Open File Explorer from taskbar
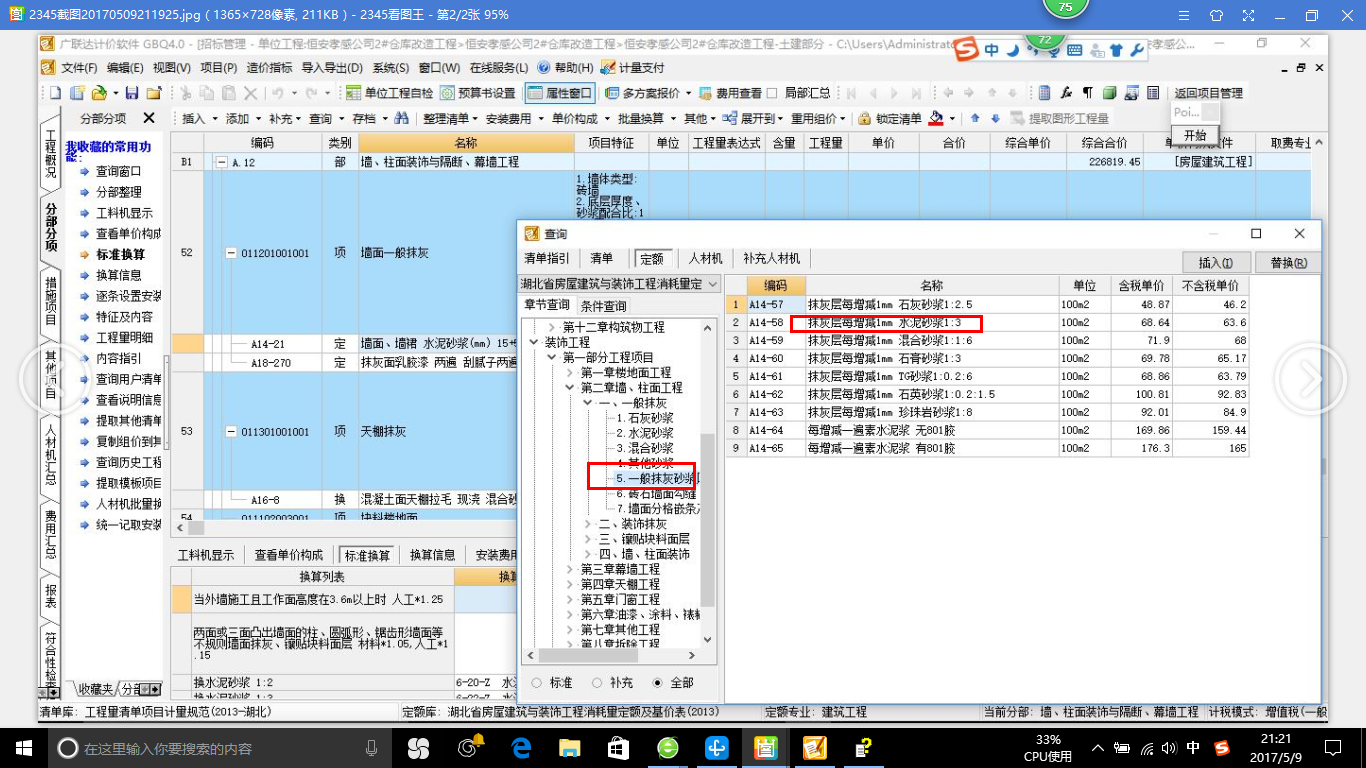The width and height of the screenshot is (1366, 768). 569,747
